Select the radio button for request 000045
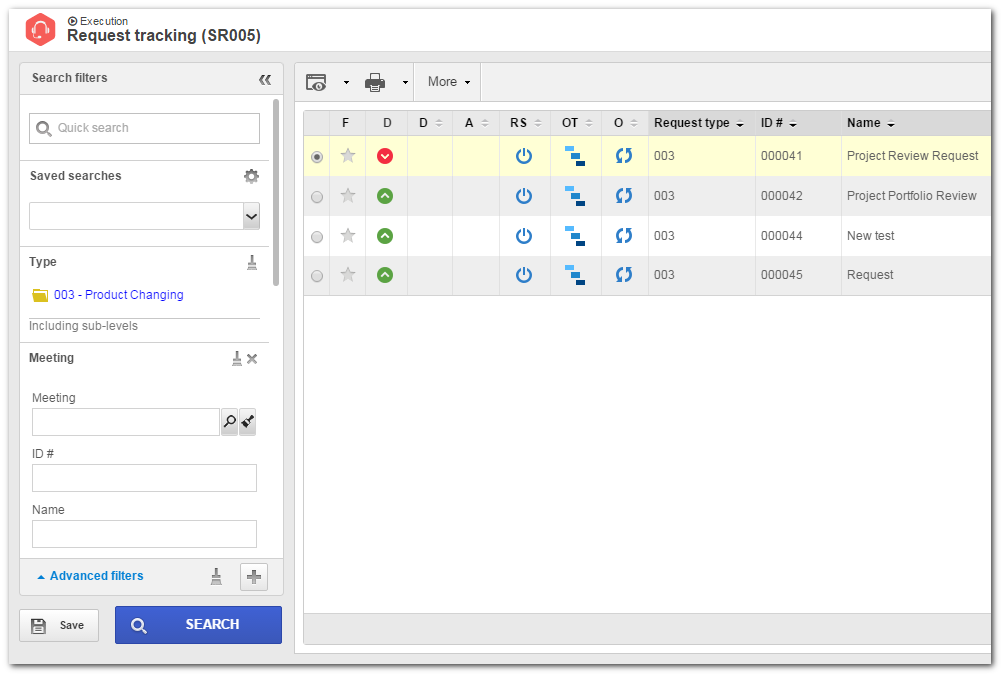Viewport: 1001px width, 674px height. [x=317, y=276]
